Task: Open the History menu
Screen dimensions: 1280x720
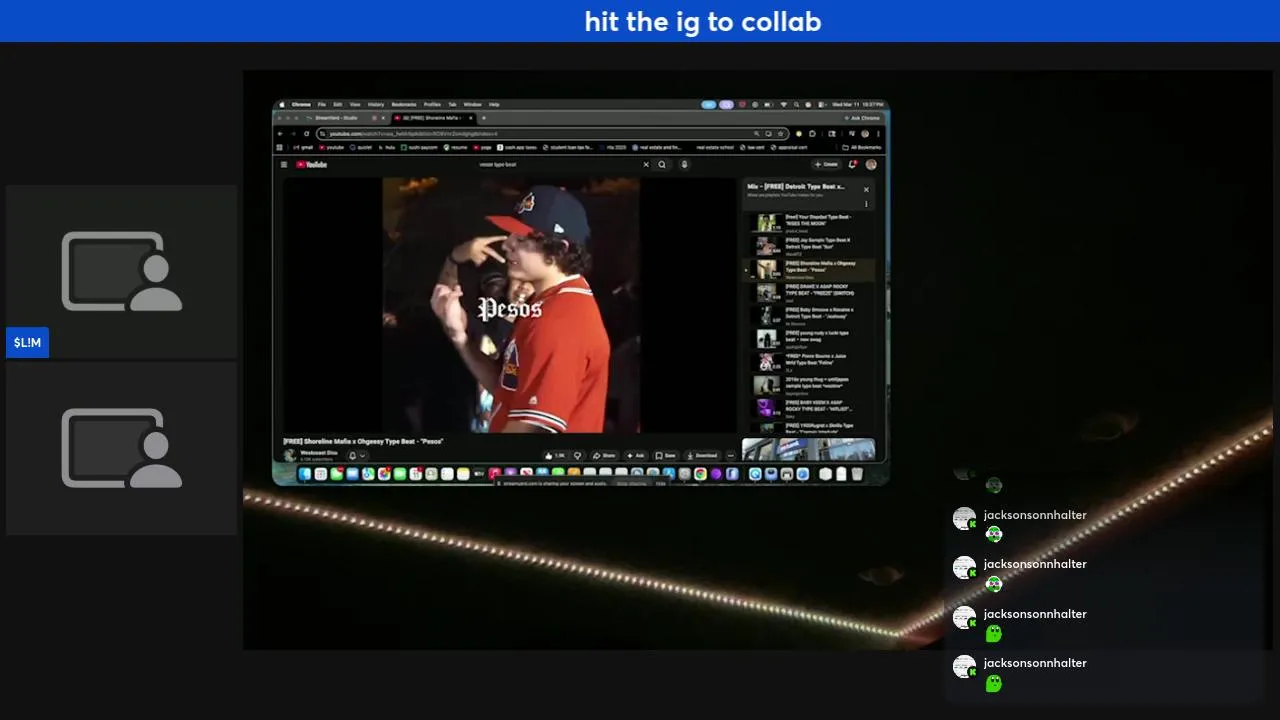Action: coord(376,104)
